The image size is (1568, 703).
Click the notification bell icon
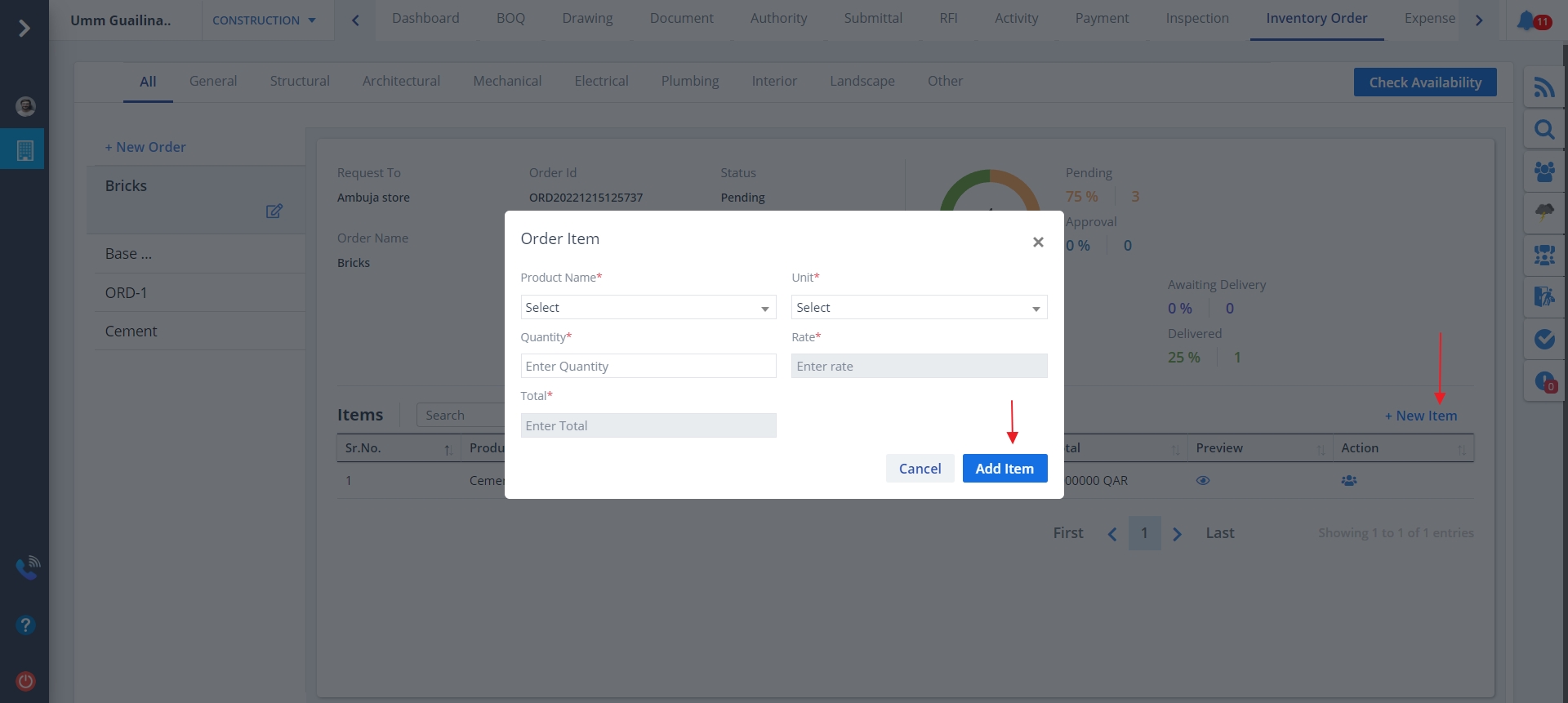click(x=1526, y=20)
